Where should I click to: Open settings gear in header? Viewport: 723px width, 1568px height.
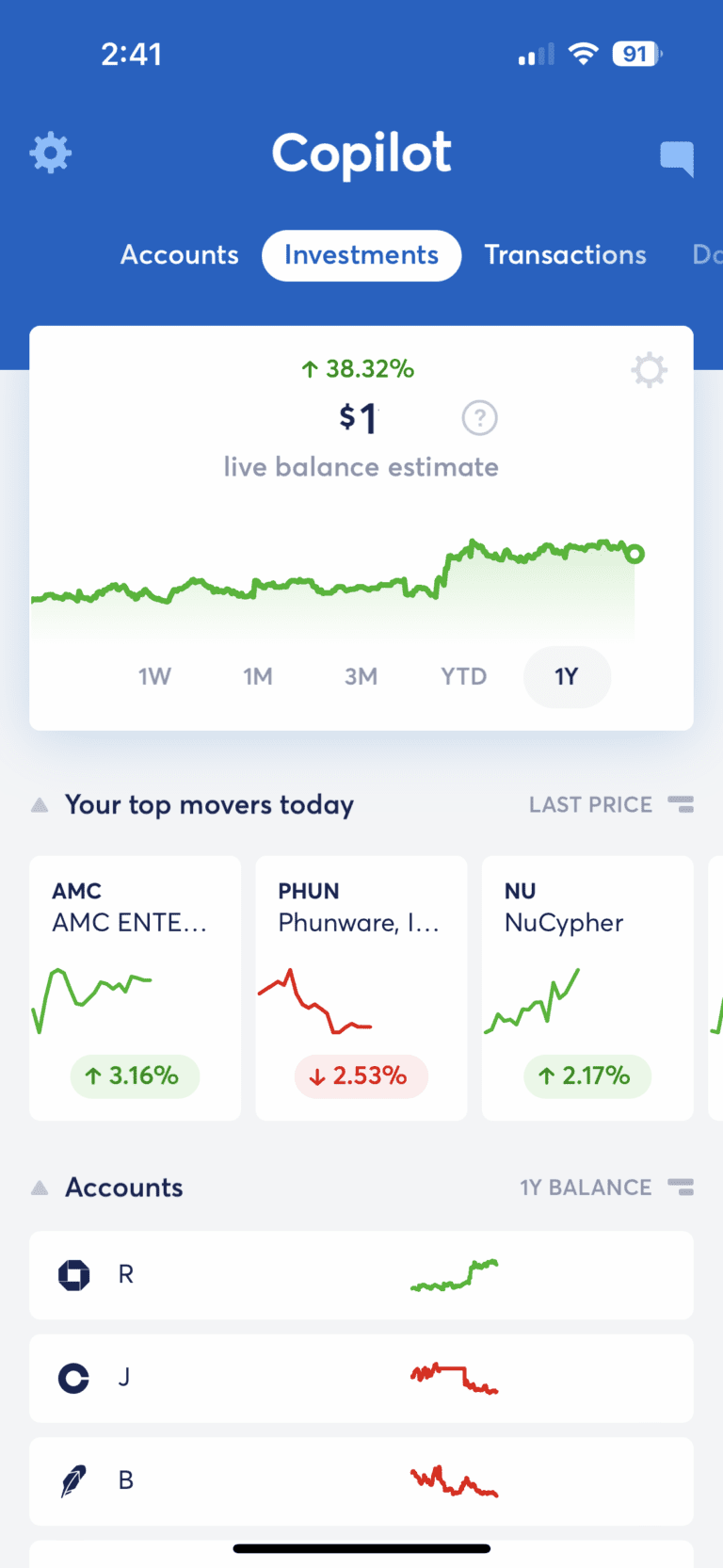[51, 153]
